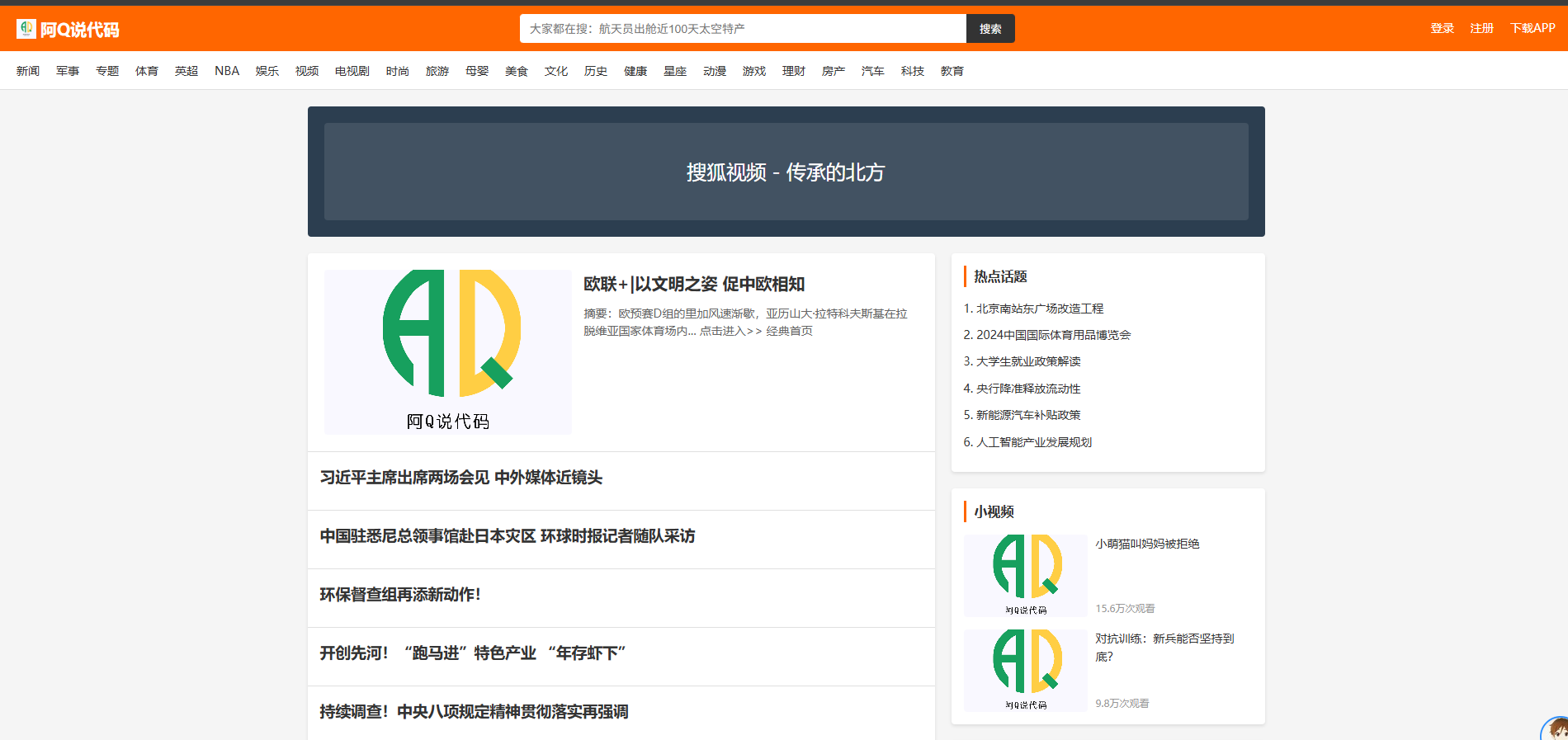Open the floating avatar icon at bottom right
1568x740 pixels.
click(1556, 729)
